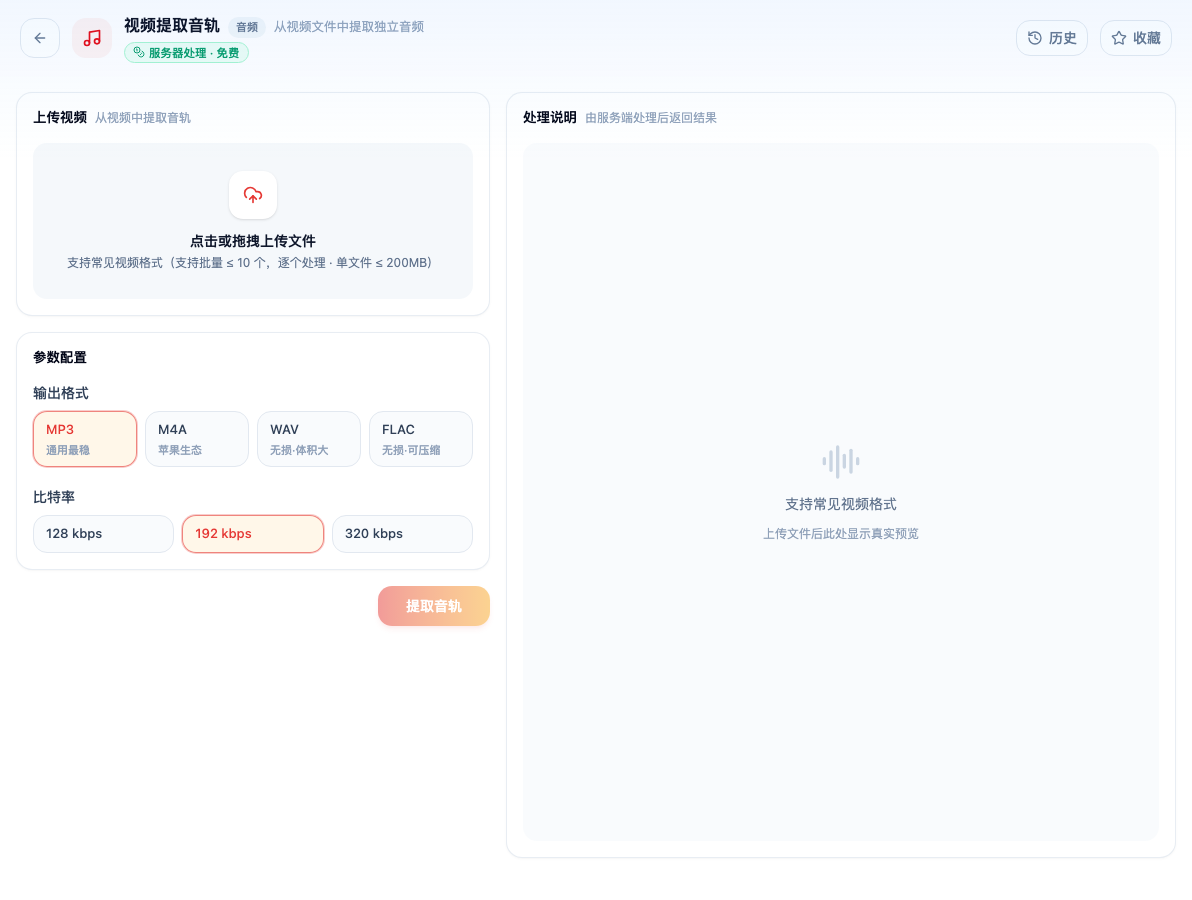Viewport: 1192px width, 900px height.
Task: Choose 320 kbps bitrate
Action: [402, 534]
